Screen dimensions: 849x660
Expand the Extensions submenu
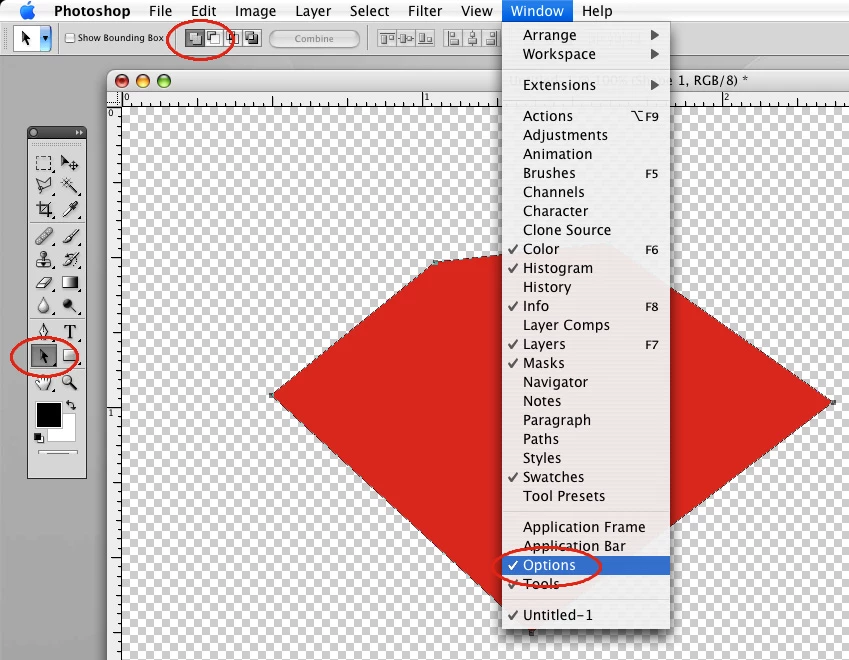tap(586, 85)
